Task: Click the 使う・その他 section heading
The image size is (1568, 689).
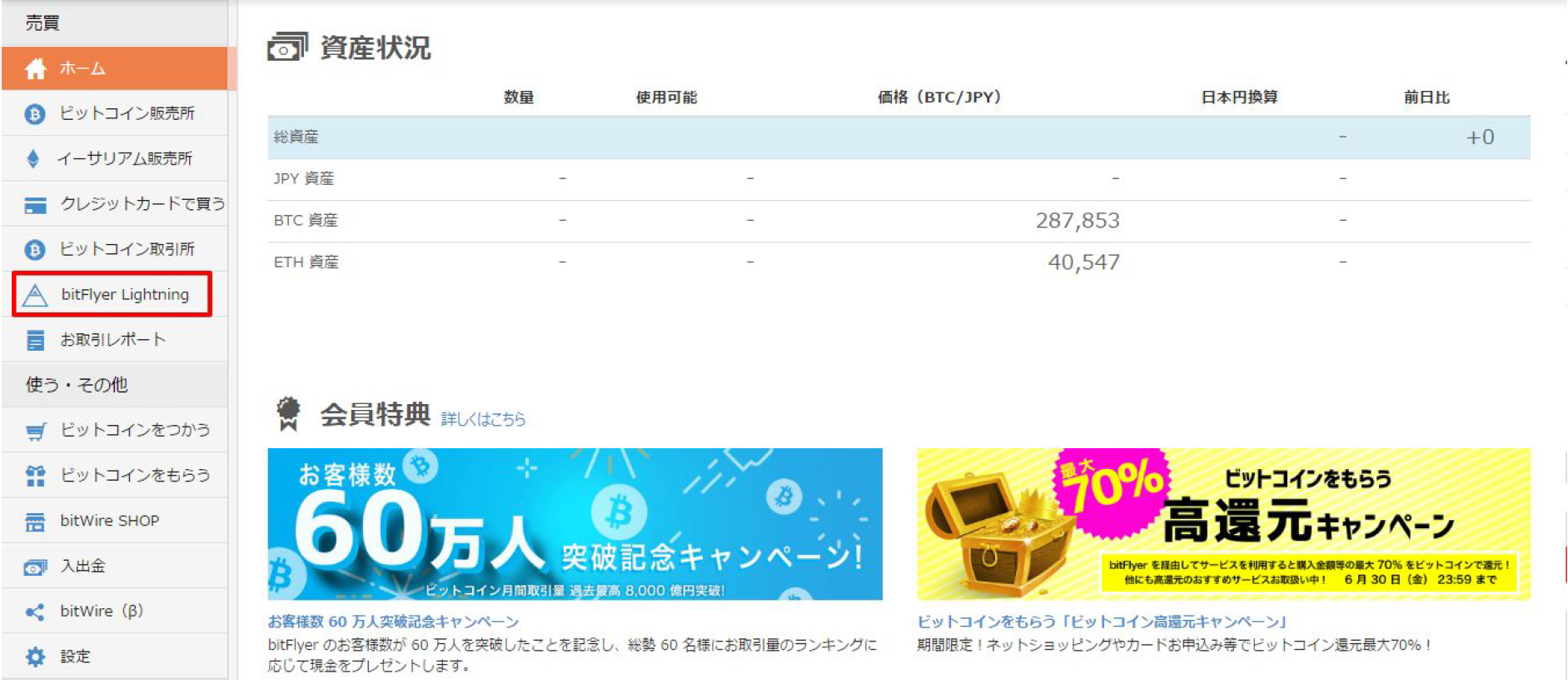Action: coord(77,385)
